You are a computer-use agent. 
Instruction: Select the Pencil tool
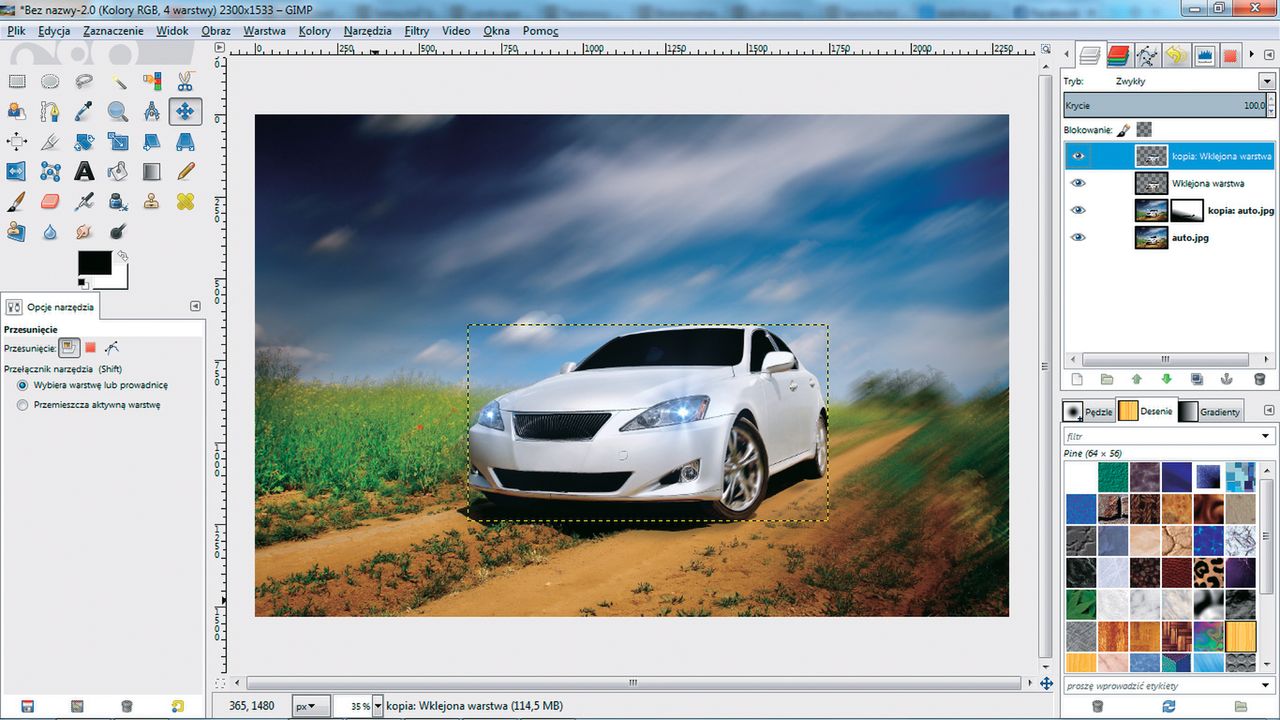tap(185, 171)
